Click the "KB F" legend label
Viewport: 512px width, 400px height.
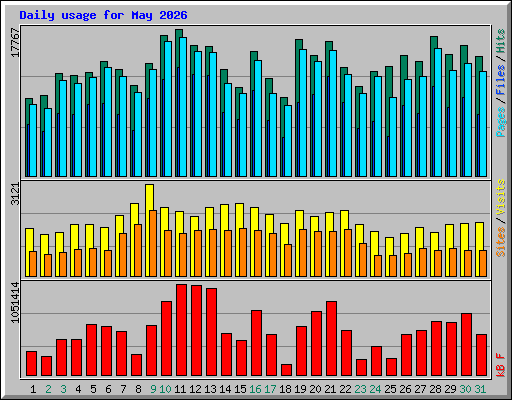tap(501, 365)
